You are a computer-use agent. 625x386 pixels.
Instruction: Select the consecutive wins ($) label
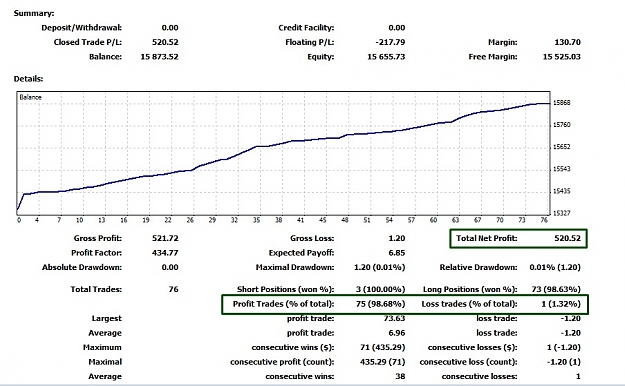(x=293, y=347)
